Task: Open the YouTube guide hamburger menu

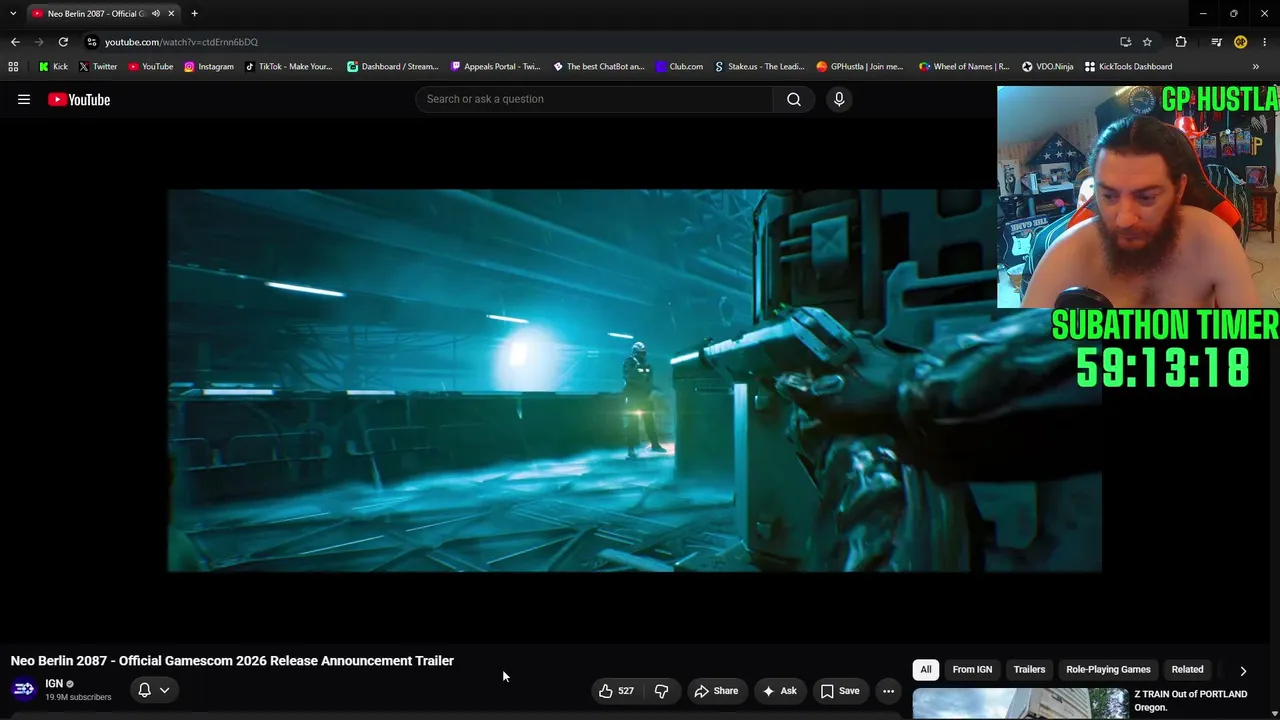Action: (24, 99)
